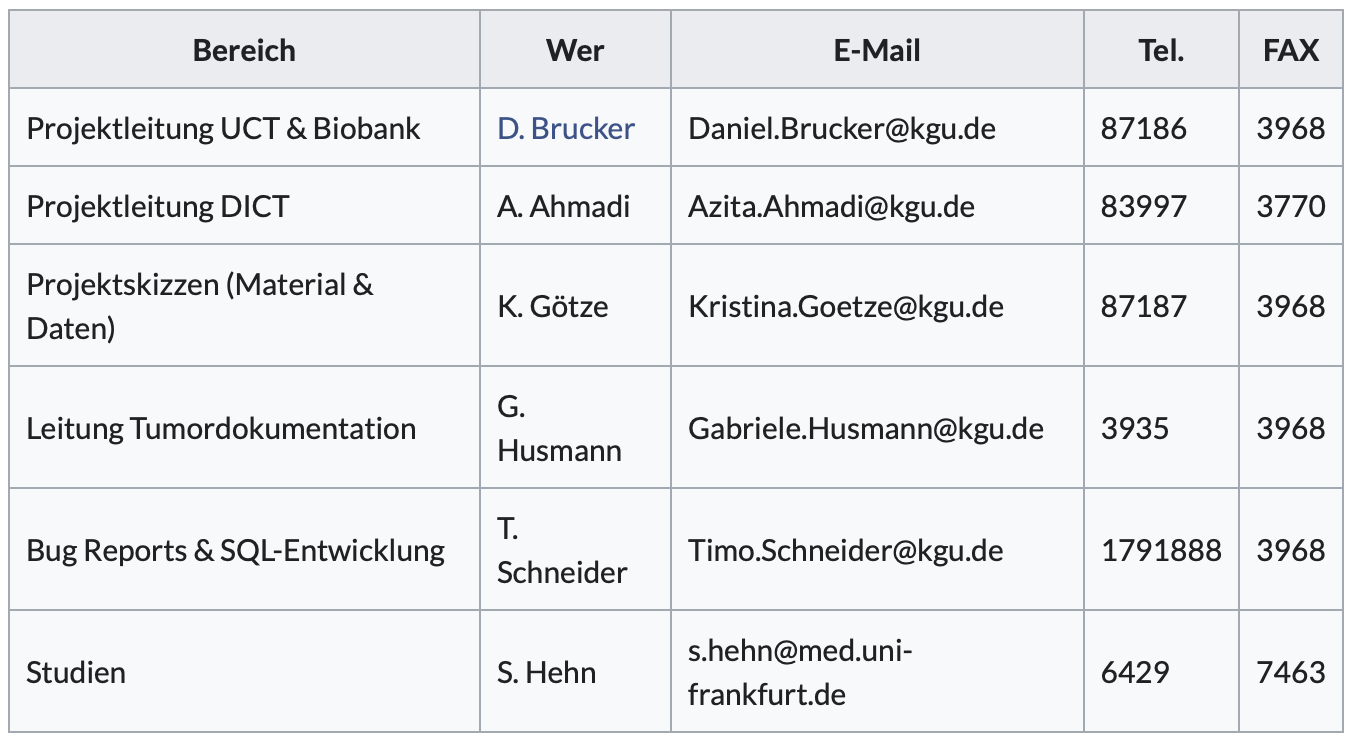Image resolution: width=1352 pixels, height=744 pixels.
Task: Click telephone number 1791888
Action: [x=1161, y=550]
